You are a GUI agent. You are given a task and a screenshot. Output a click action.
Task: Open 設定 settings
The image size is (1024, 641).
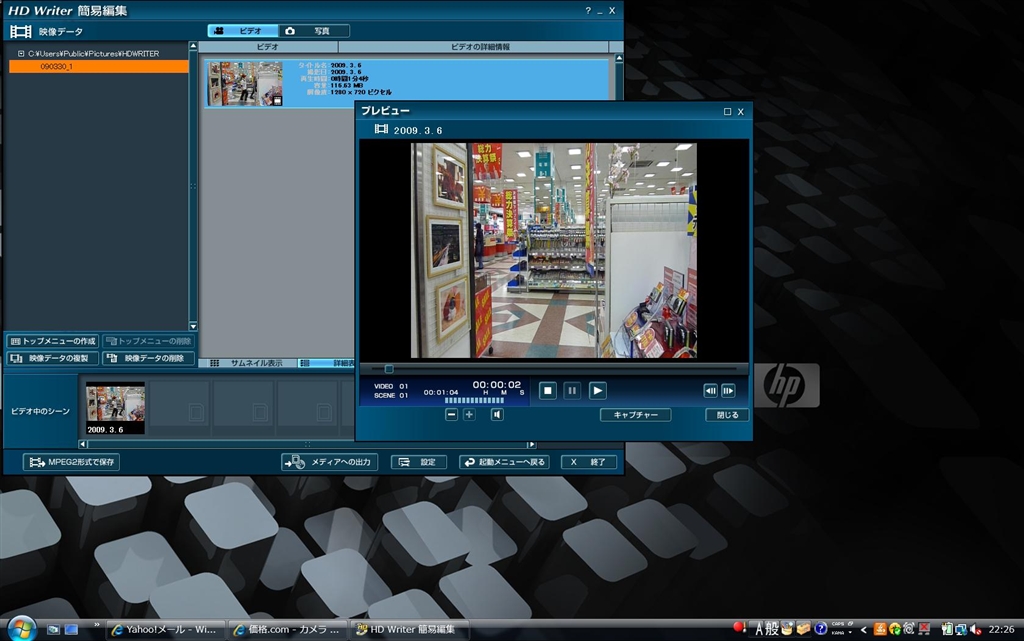419,462
